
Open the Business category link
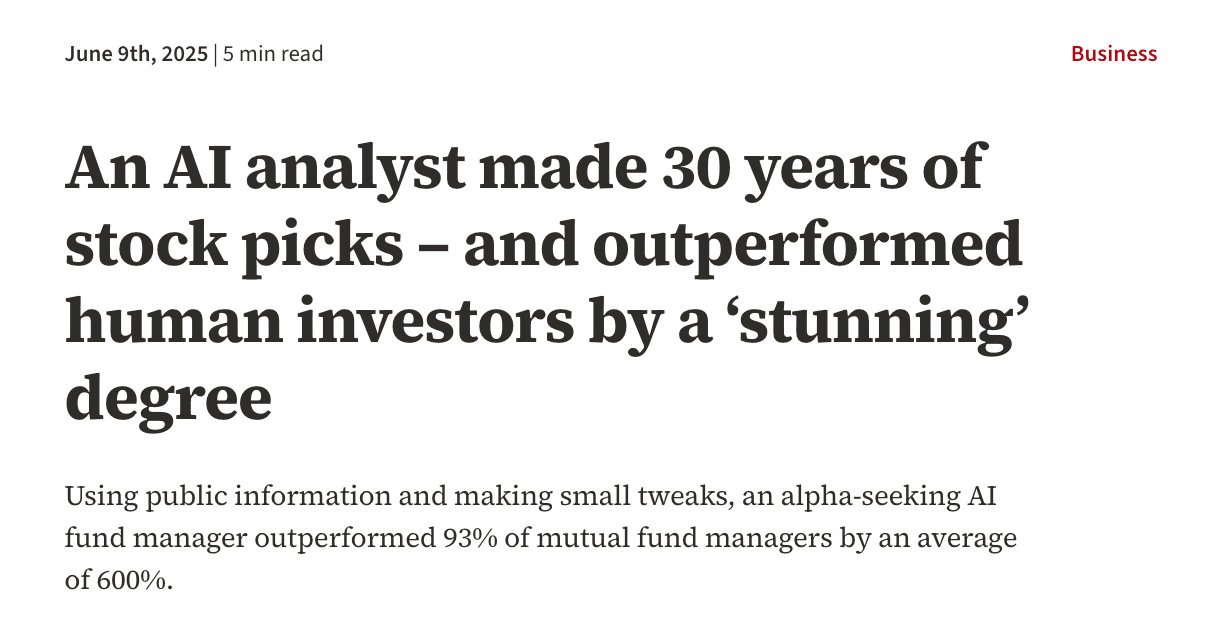pos(1113,54)
